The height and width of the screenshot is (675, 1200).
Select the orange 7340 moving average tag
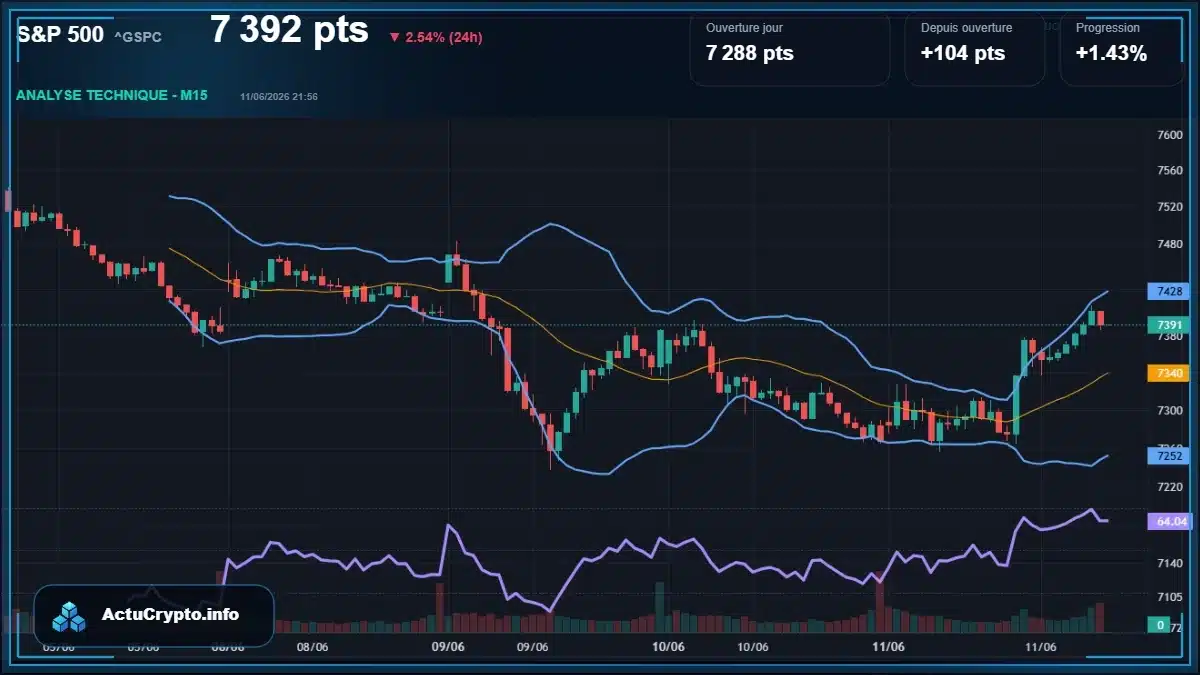[1169, 373]
